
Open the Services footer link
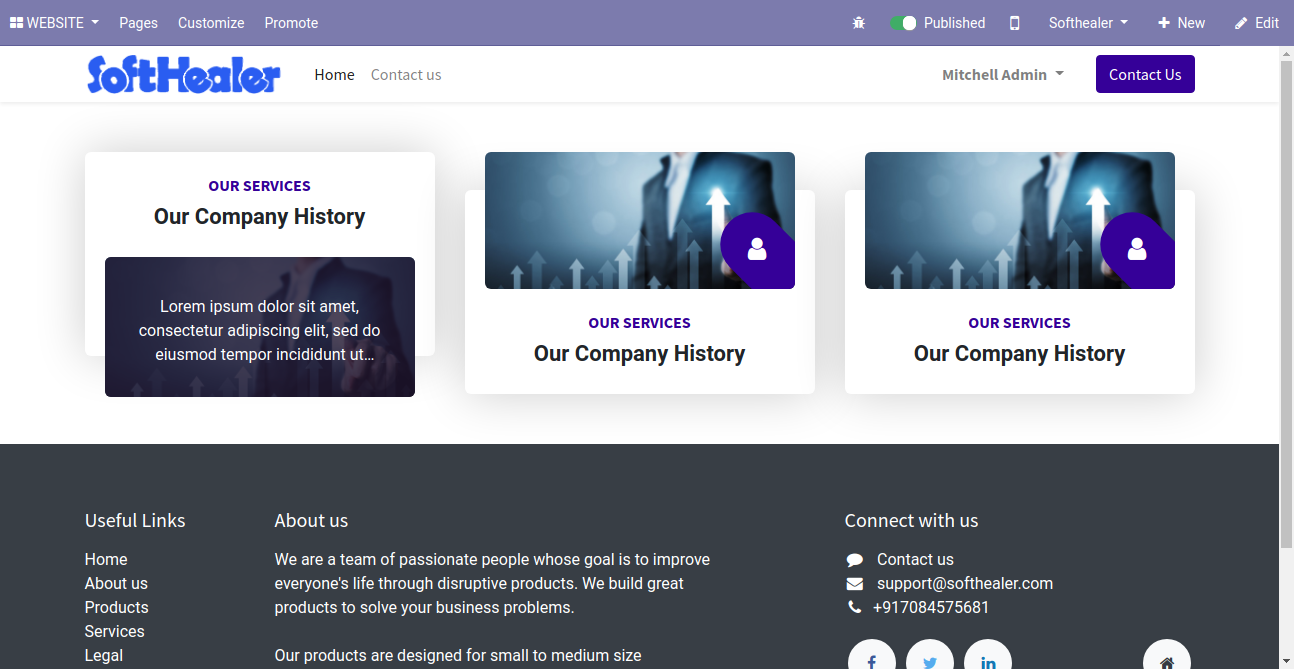point(115,632)
